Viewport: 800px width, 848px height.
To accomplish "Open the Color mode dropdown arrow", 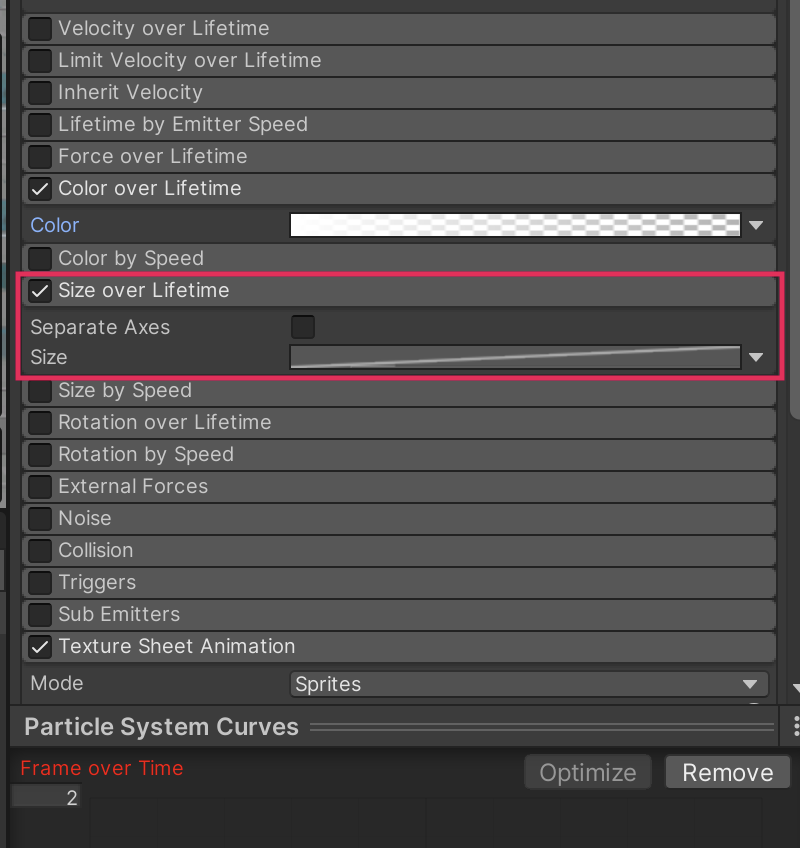I will tap(757, 226).
